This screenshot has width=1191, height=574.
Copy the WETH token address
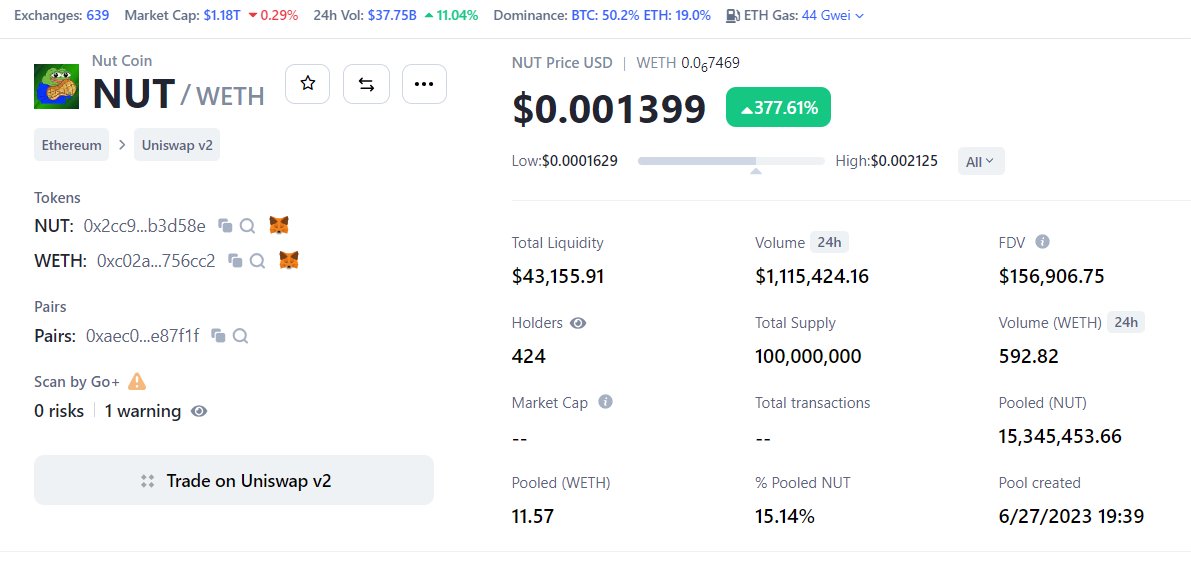pos(235,261)
